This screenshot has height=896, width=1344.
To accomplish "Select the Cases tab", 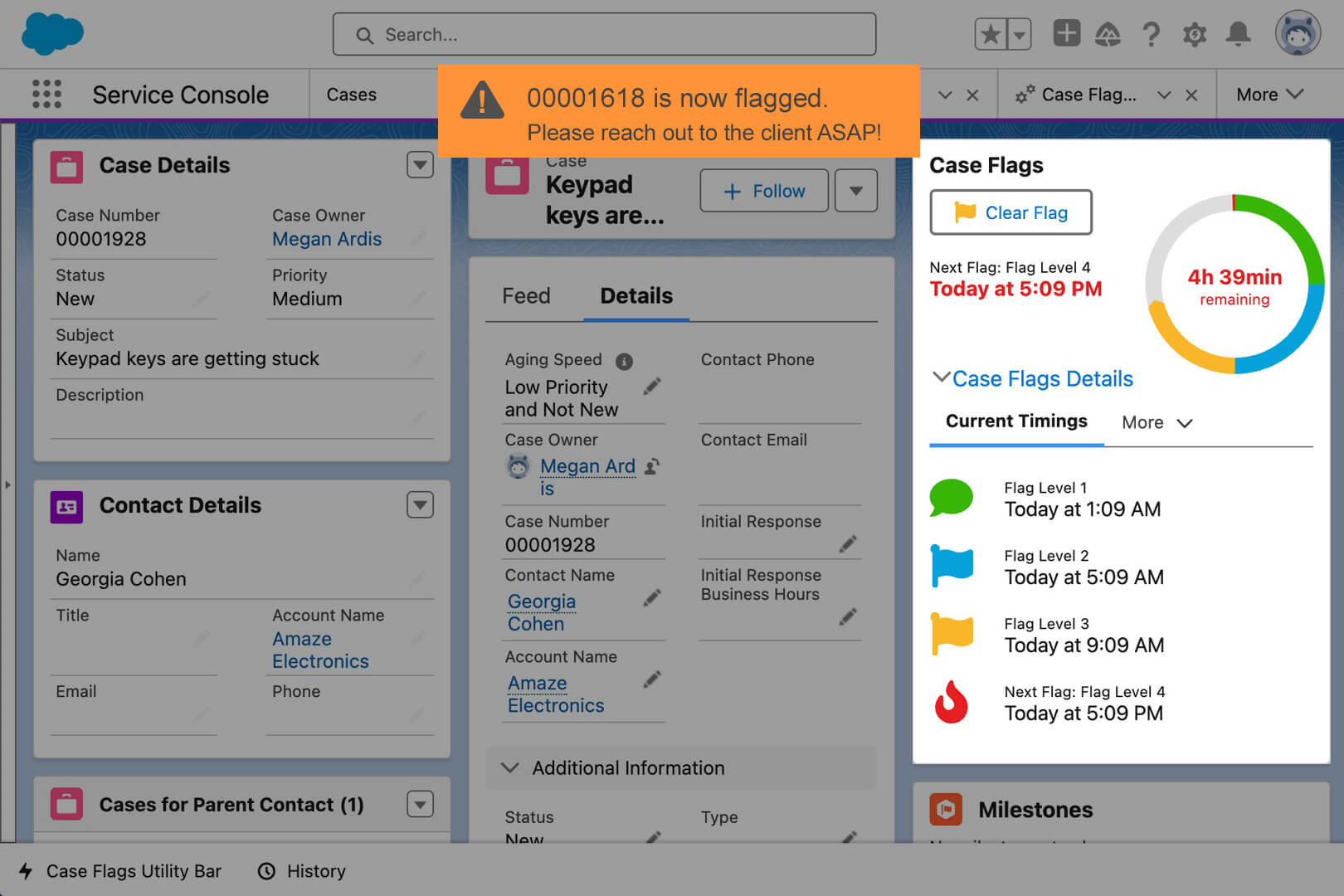I will (351, 94).
